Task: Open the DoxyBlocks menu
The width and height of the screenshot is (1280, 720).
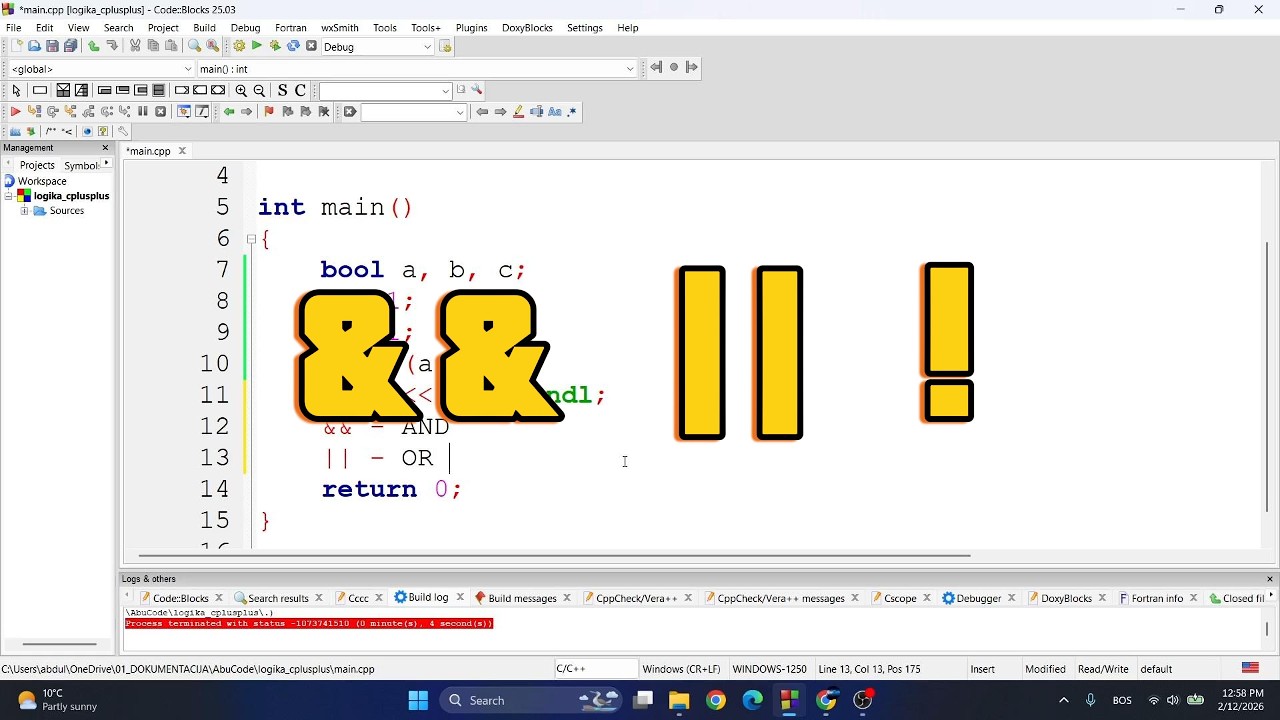Action: click(x=527, y=27)
